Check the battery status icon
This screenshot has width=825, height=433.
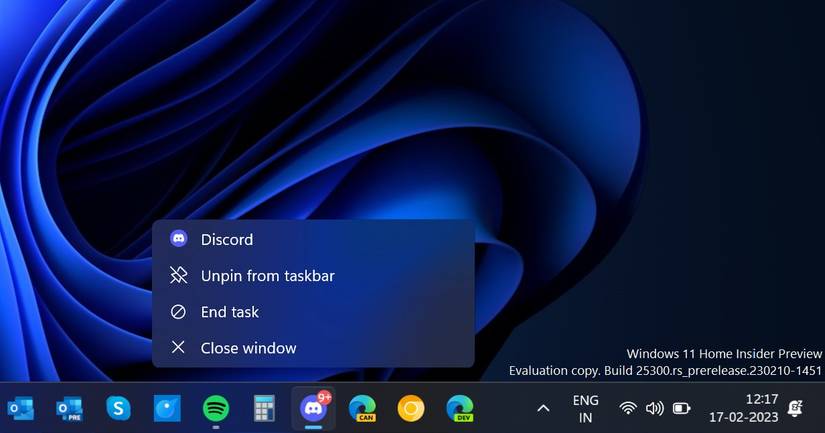click(x=682, y=408)
